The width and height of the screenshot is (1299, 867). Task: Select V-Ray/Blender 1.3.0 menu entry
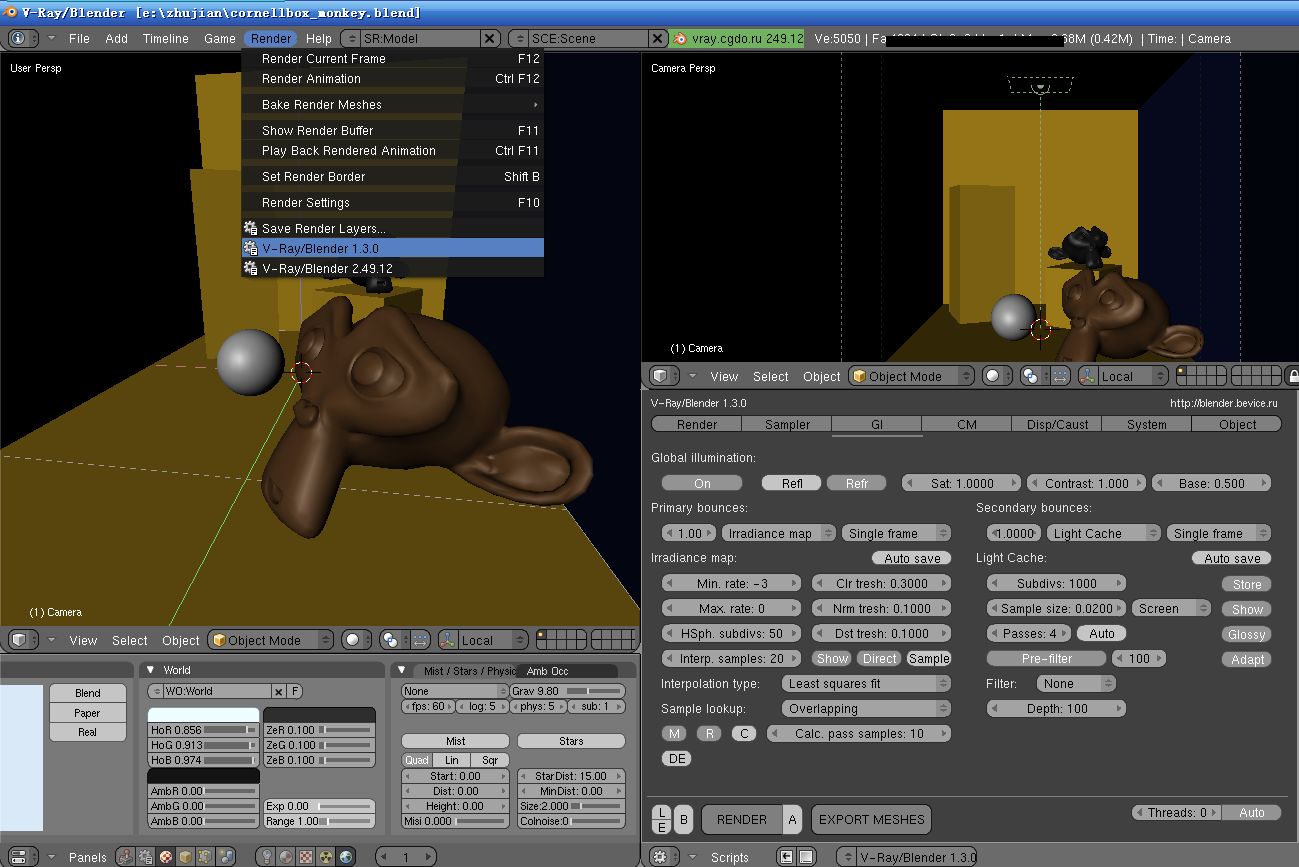[x=393, y=248]
